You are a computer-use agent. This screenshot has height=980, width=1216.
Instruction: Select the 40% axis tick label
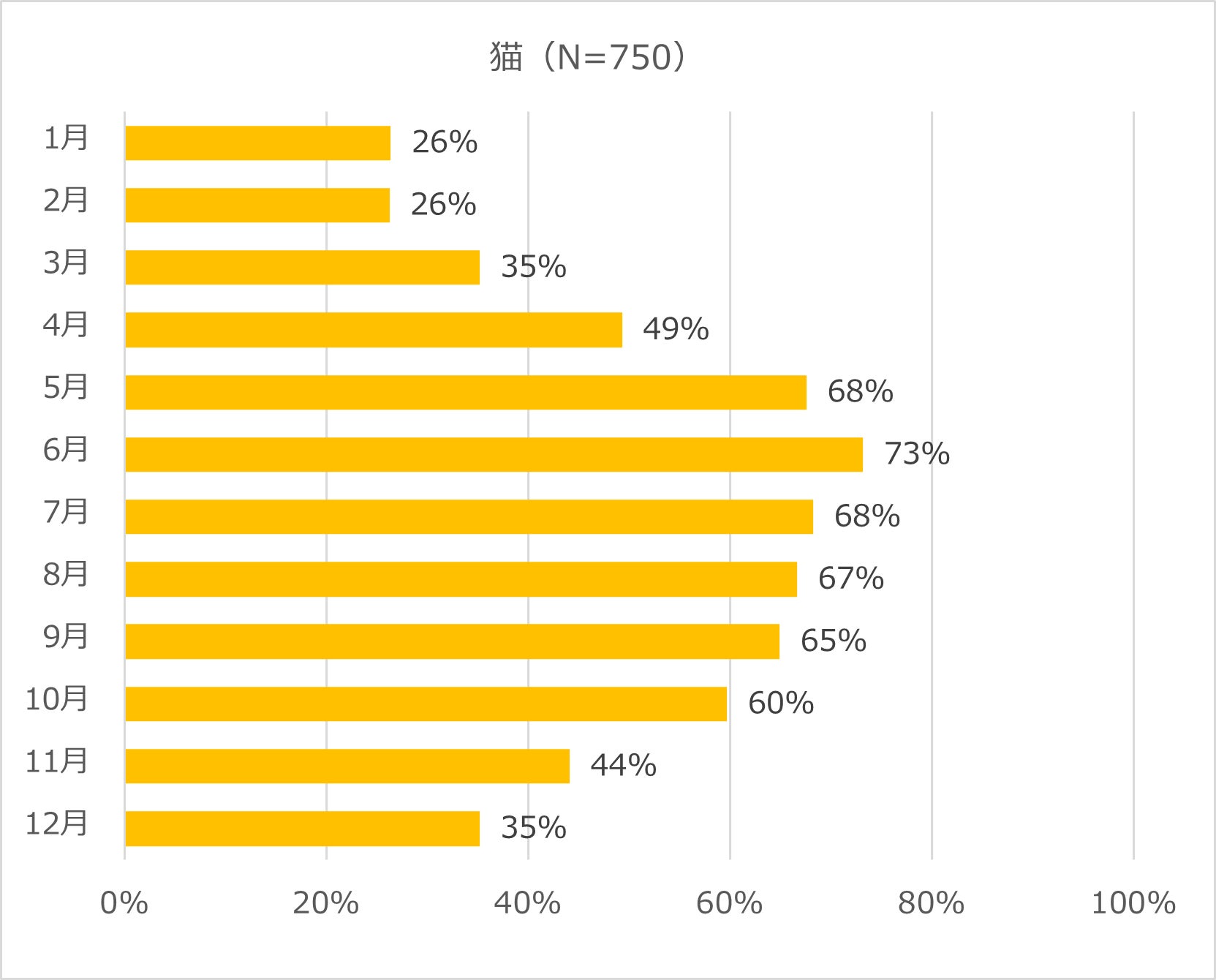527,904
